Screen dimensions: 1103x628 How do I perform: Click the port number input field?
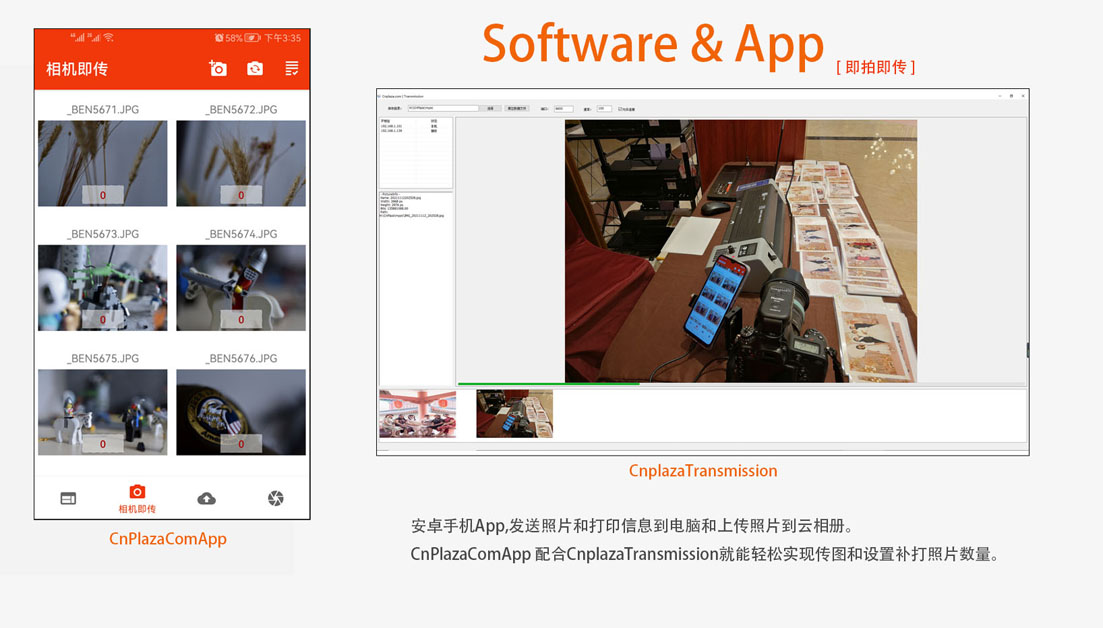pyautogui.click(x=563, y=108)
